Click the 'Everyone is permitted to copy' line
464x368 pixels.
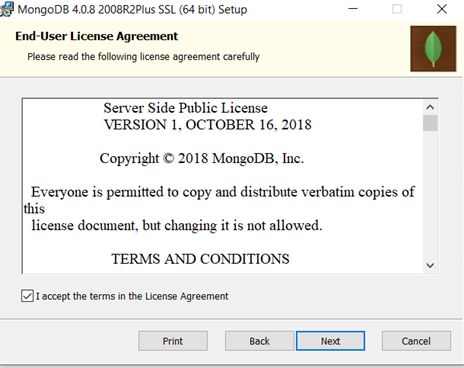tap(223, 192)
